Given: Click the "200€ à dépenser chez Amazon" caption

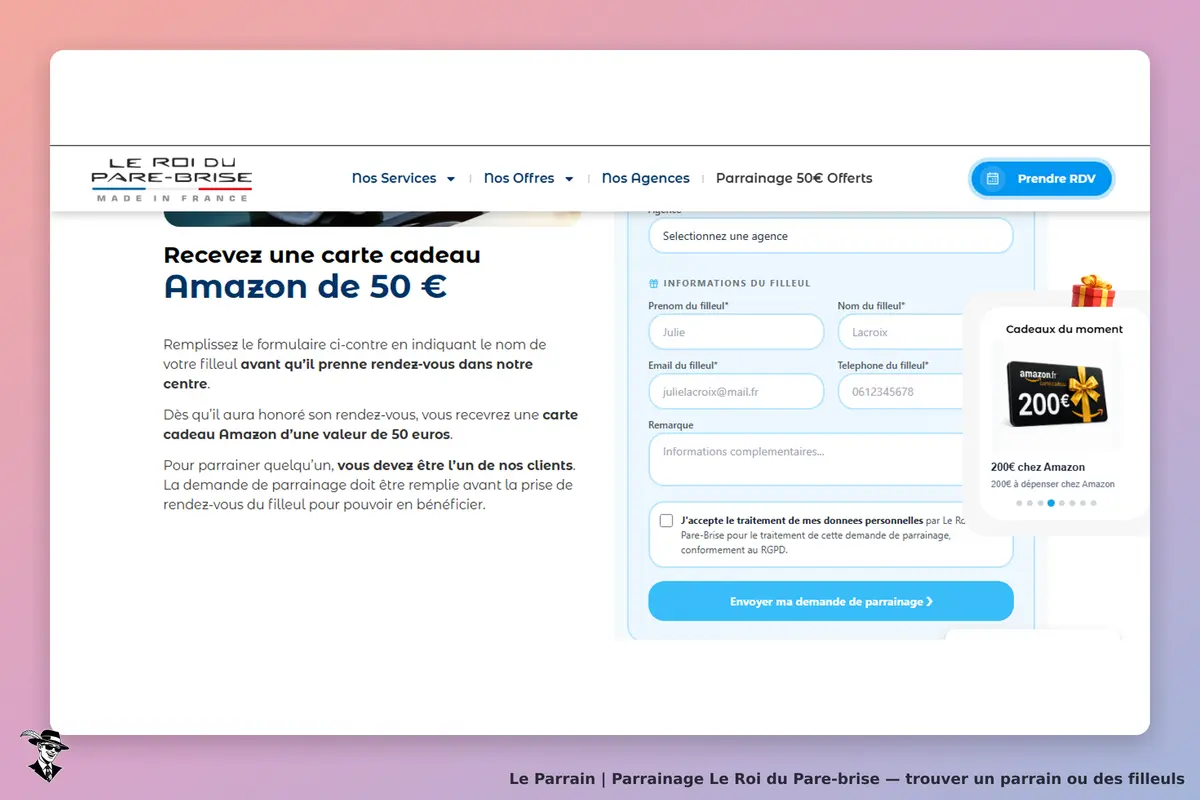Looking at the screenshot, I should point(1053,485).
